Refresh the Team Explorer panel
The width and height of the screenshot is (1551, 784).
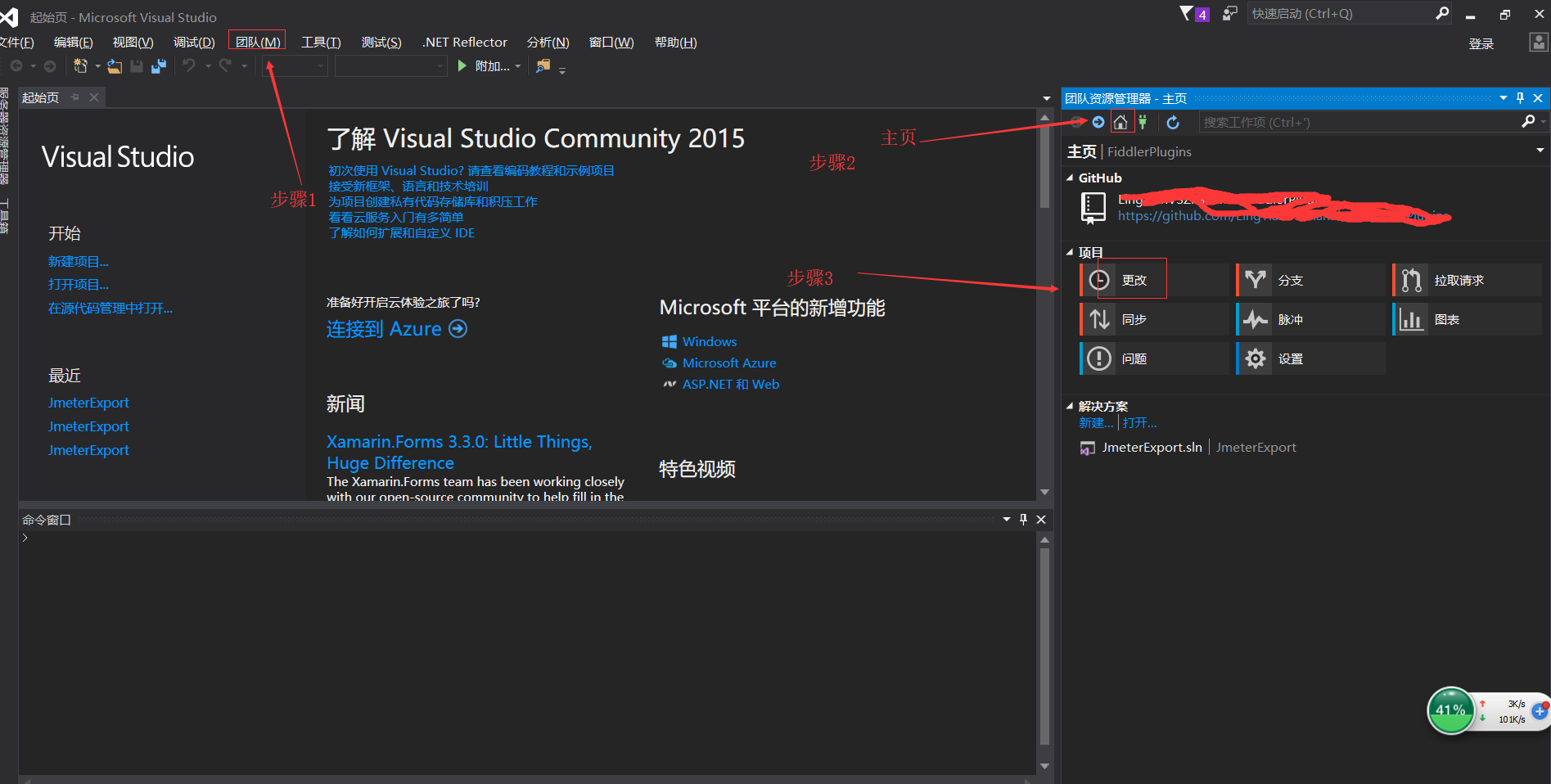(x=1173, y=122)
